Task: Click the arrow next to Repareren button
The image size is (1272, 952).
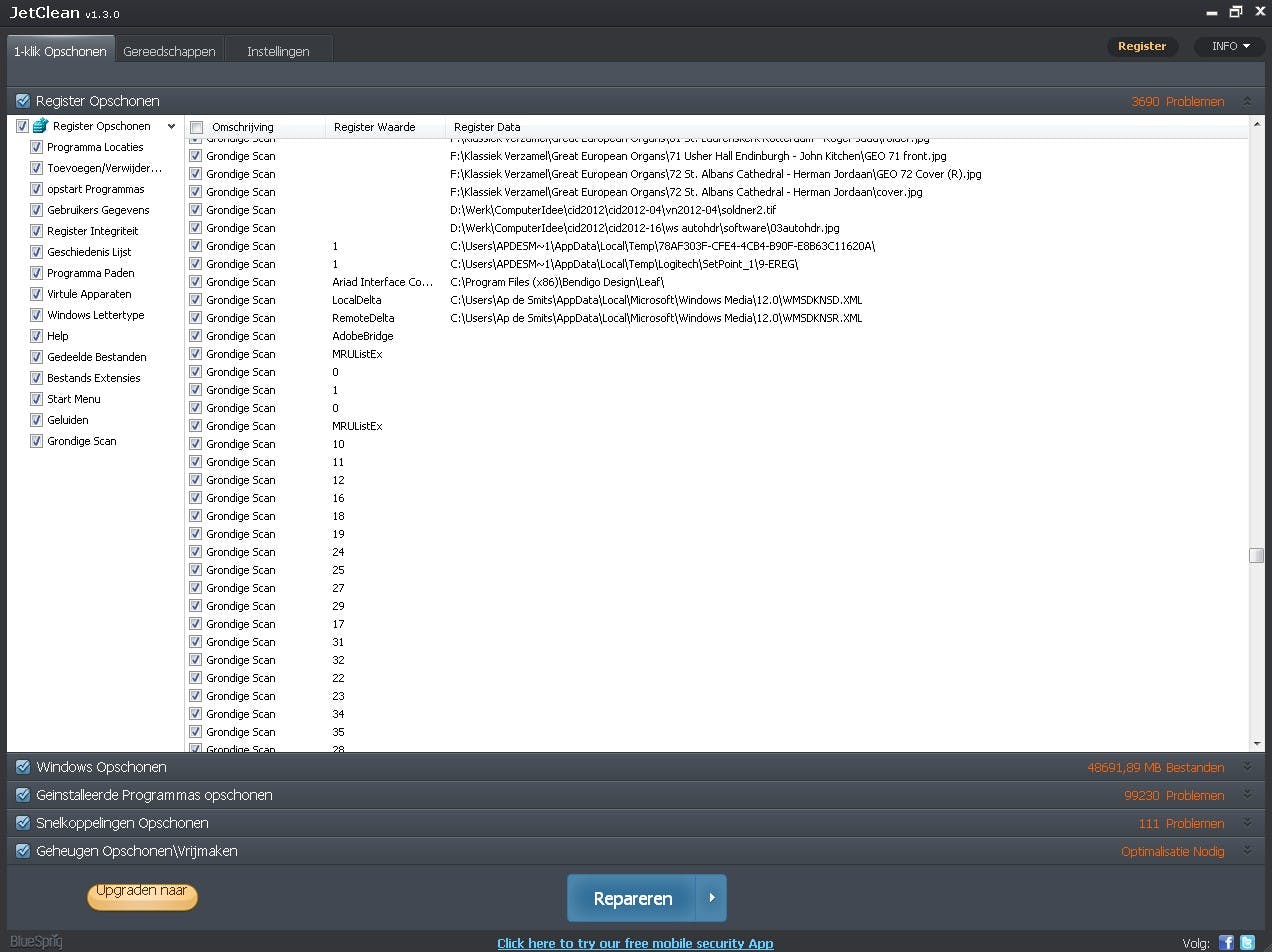Action: [x=711, y=898]
